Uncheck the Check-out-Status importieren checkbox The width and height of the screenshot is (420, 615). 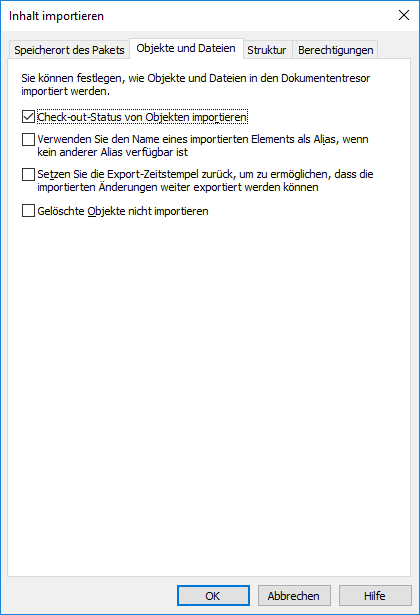[28, 117]
